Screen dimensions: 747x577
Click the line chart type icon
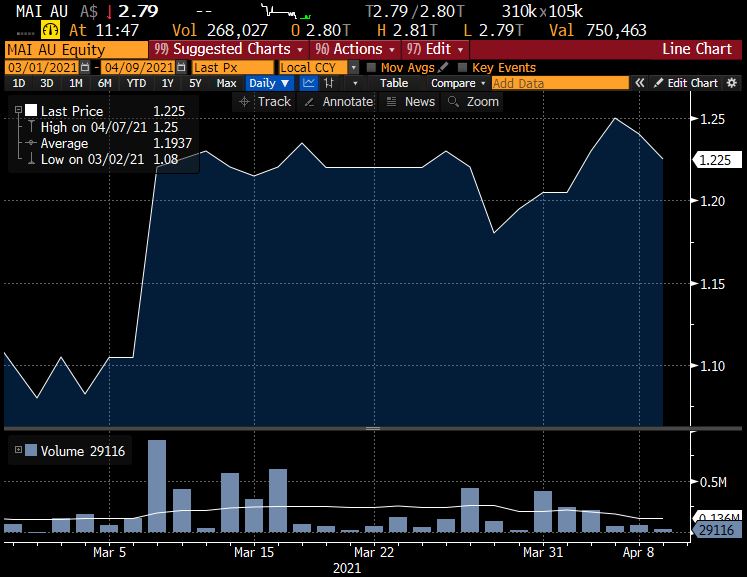309,83
